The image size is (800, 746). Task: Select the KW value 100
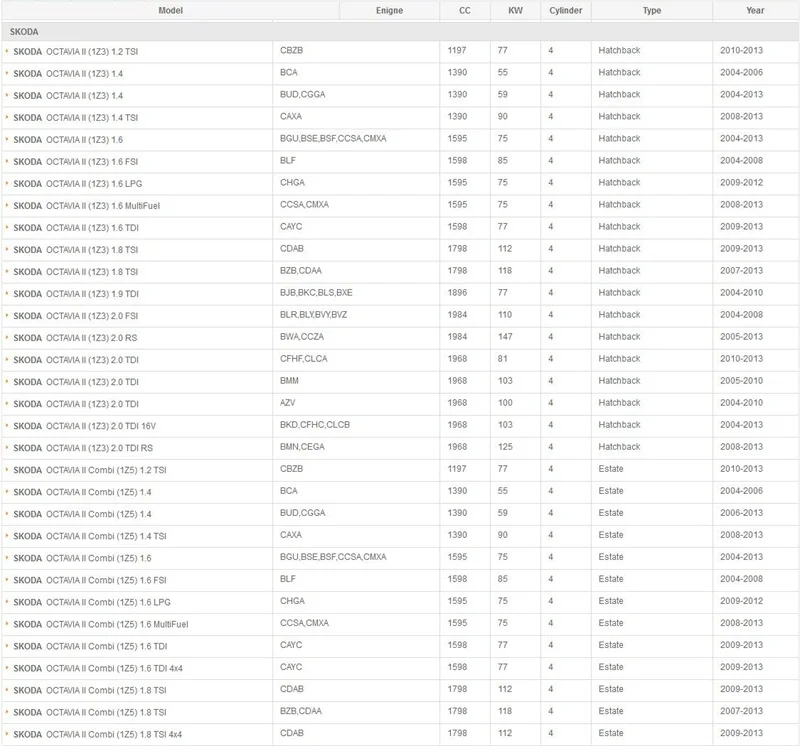(505, 402)
